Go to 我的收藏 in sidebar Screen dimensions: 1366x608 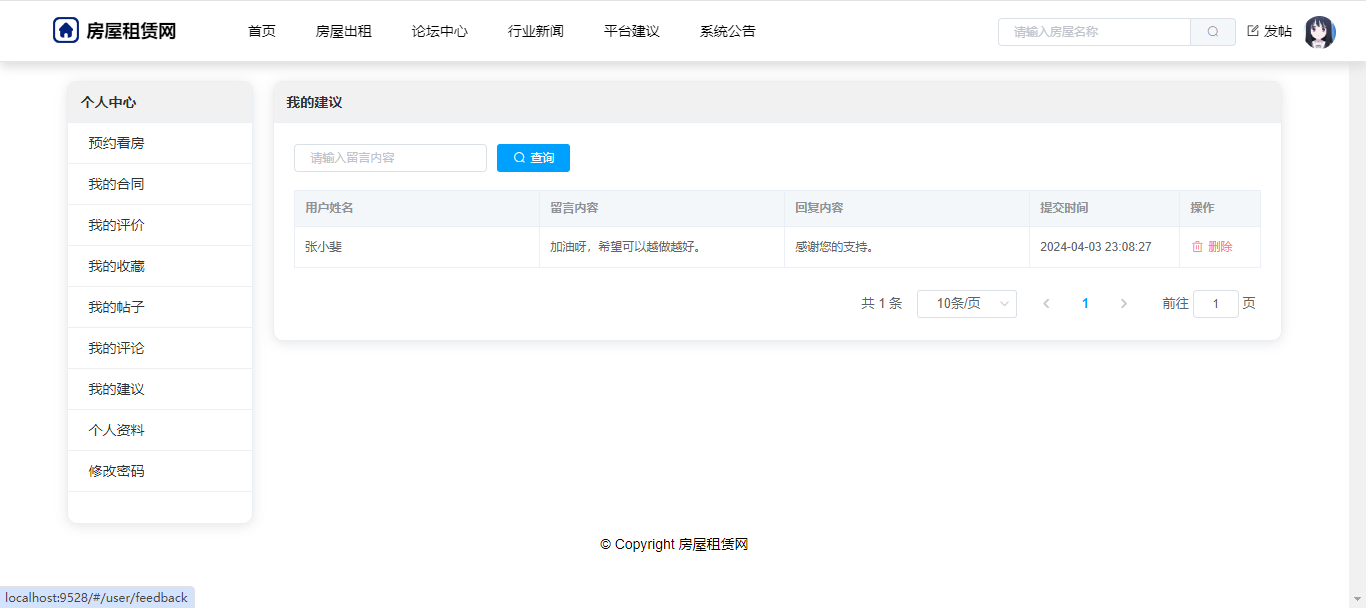pyautogui.click(x=116, y=266)
